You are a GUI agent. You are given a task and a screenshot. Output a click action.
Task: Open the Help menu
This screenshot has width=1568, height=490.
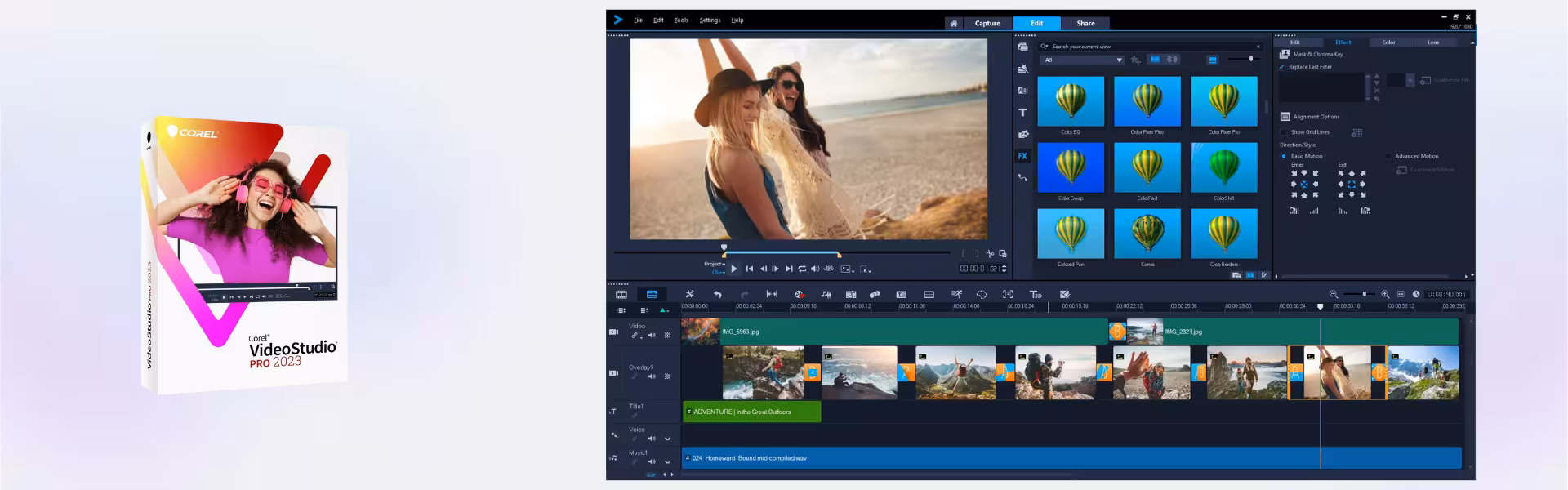pyautogui.click(x=737, y=20)
